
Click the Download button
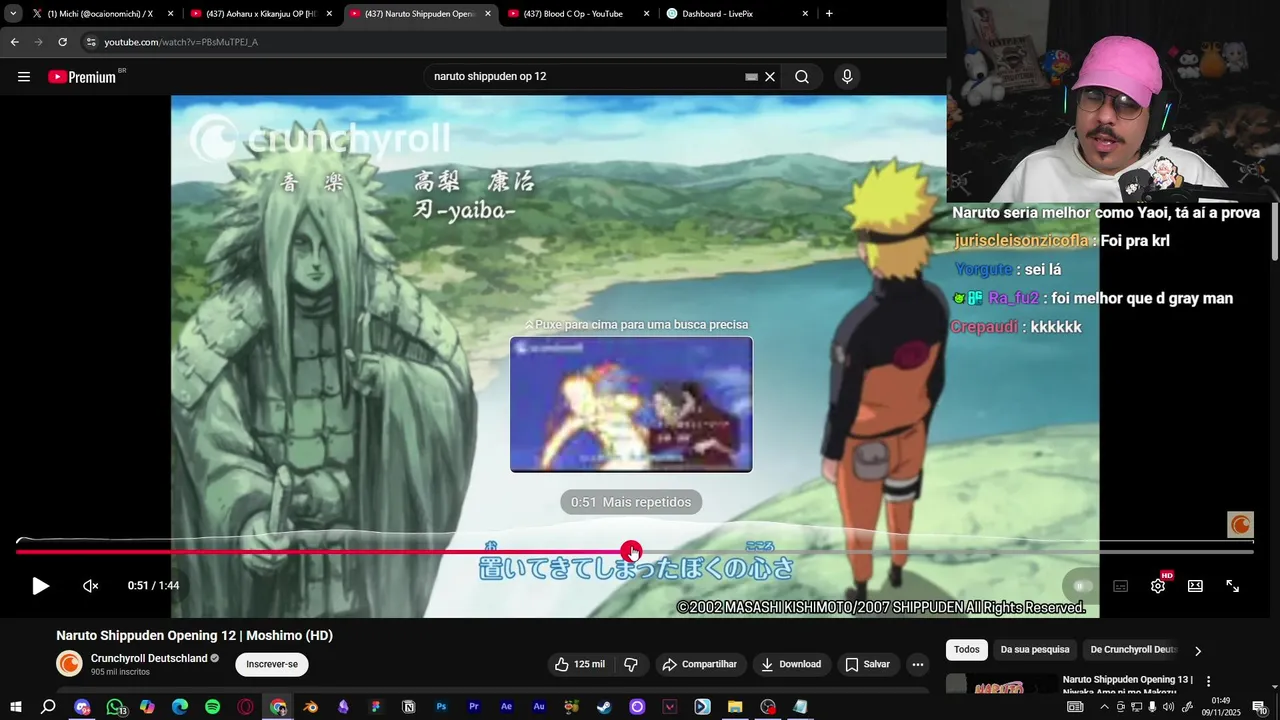[790, 664]
